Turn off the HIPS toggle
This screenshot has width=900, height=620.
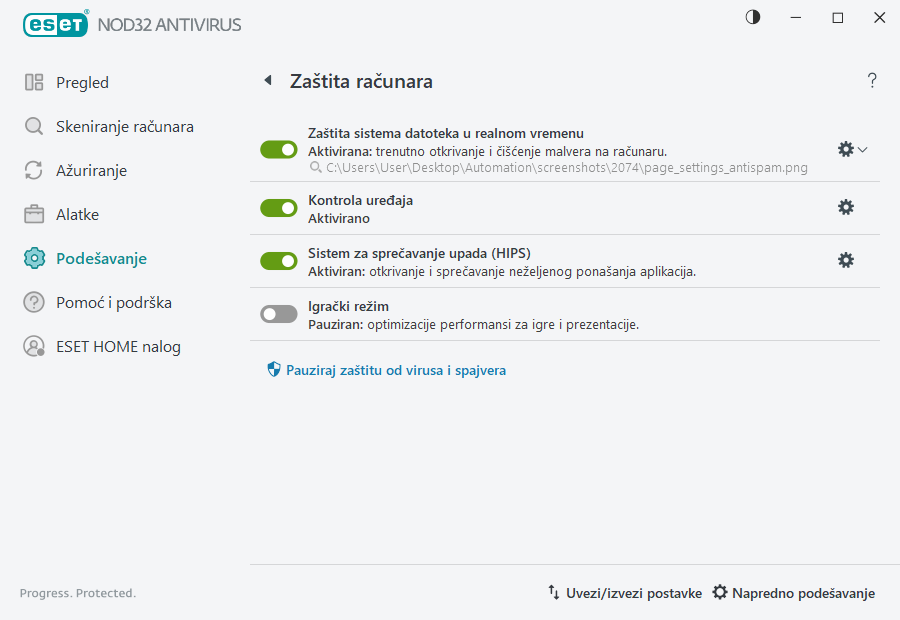[x=278, y=261]
